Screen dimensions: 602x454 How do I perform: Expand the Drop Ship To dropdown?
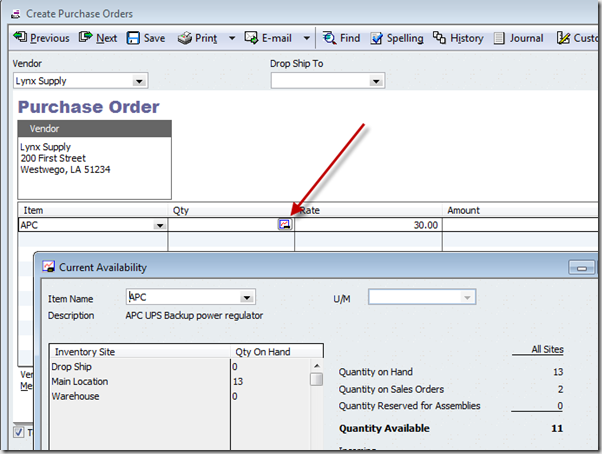coord(376,81)
